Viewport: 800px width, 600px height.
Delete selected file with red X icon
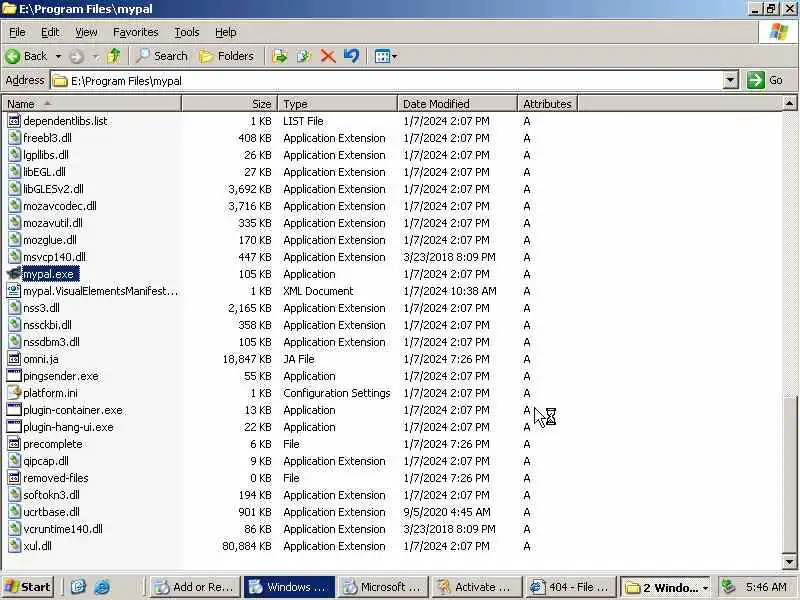(x=328, y=56)
